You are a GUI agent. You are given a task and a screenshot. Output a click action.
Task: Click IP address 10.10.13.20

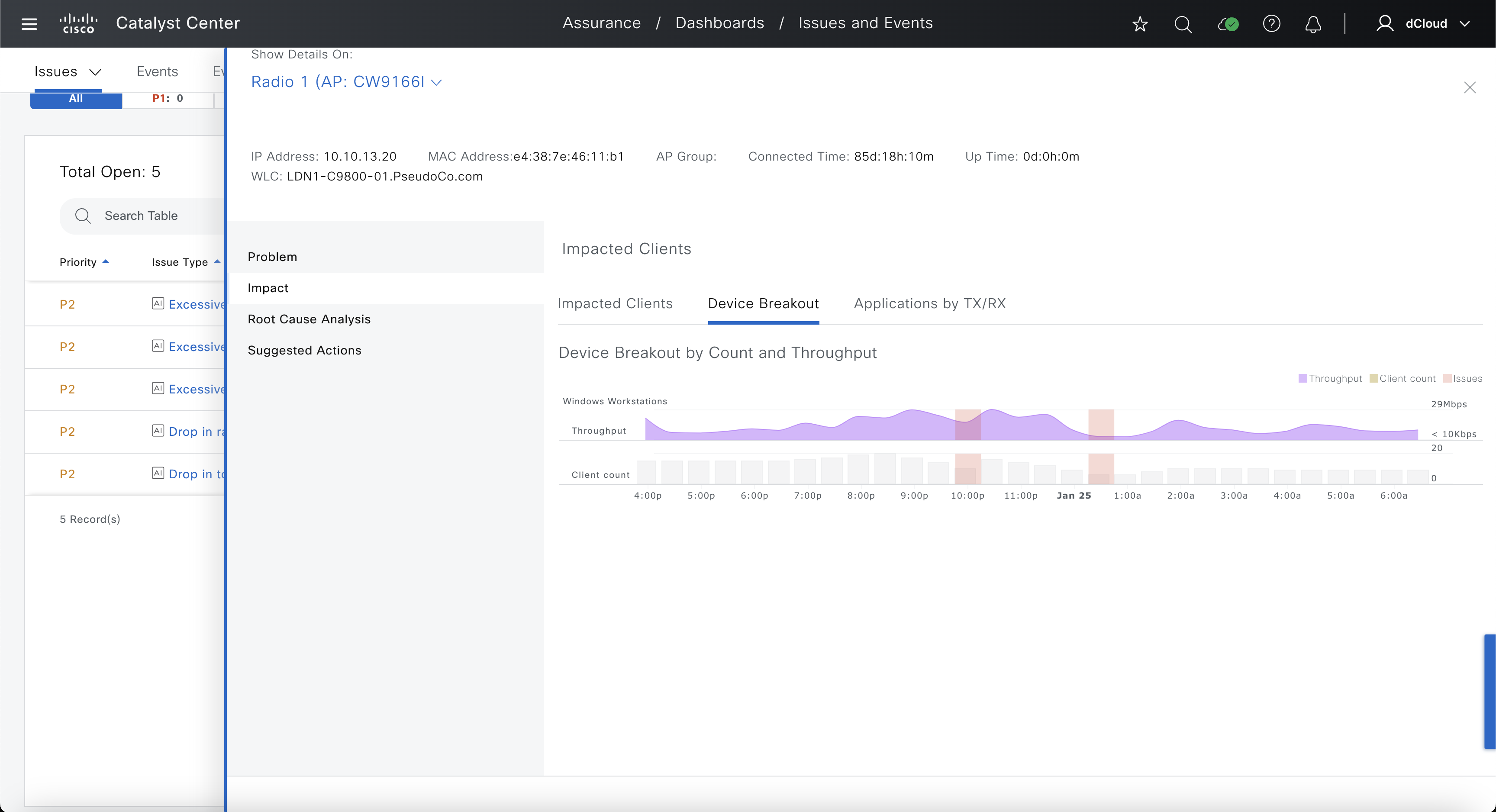pos(360,157)
